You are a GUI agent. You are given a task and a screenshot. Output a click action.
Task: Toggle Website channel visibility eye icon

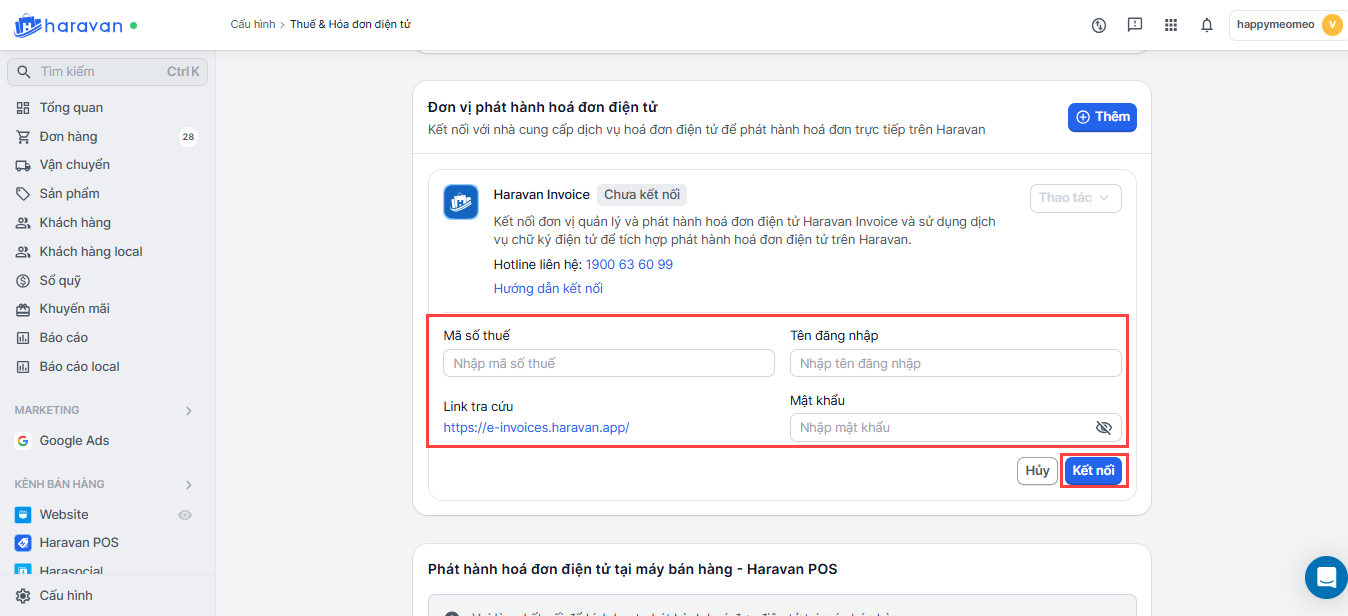click(184, 515)
